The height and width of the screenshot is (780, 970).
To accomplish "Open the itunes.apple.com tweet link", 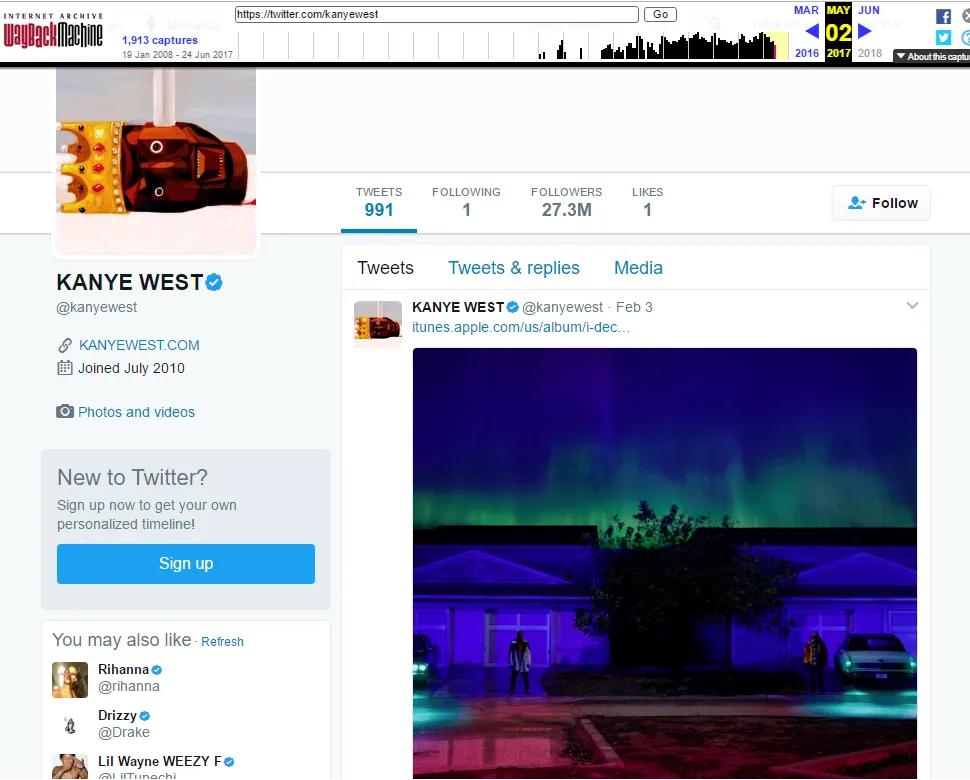I will pyautogui.click(x=521, y=327).
